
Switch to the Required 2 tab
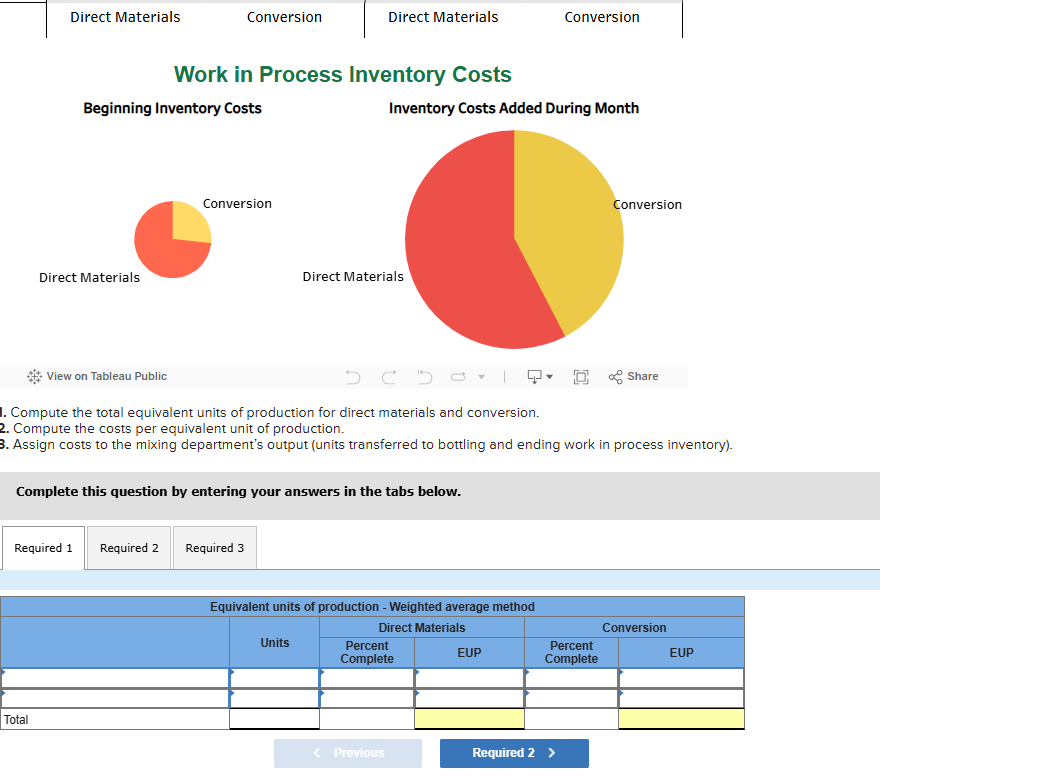[x=128, y=547]
